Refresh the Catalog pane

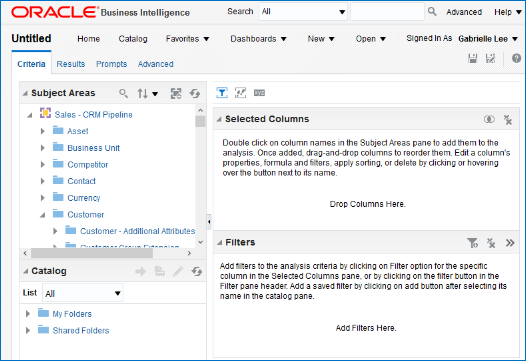197,271
